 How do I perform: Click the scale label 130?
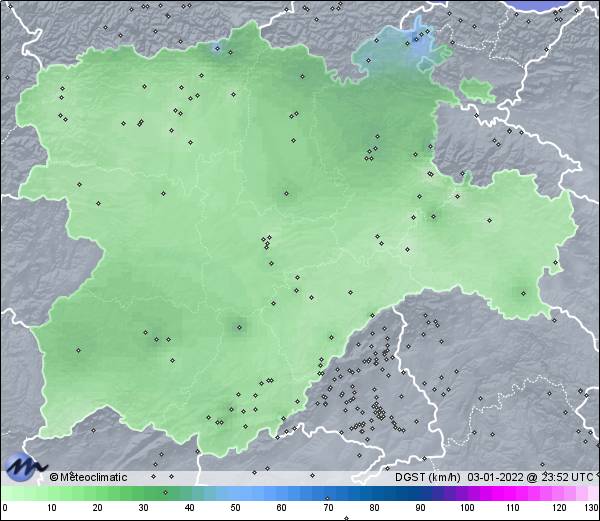click(x=592, y=508)
